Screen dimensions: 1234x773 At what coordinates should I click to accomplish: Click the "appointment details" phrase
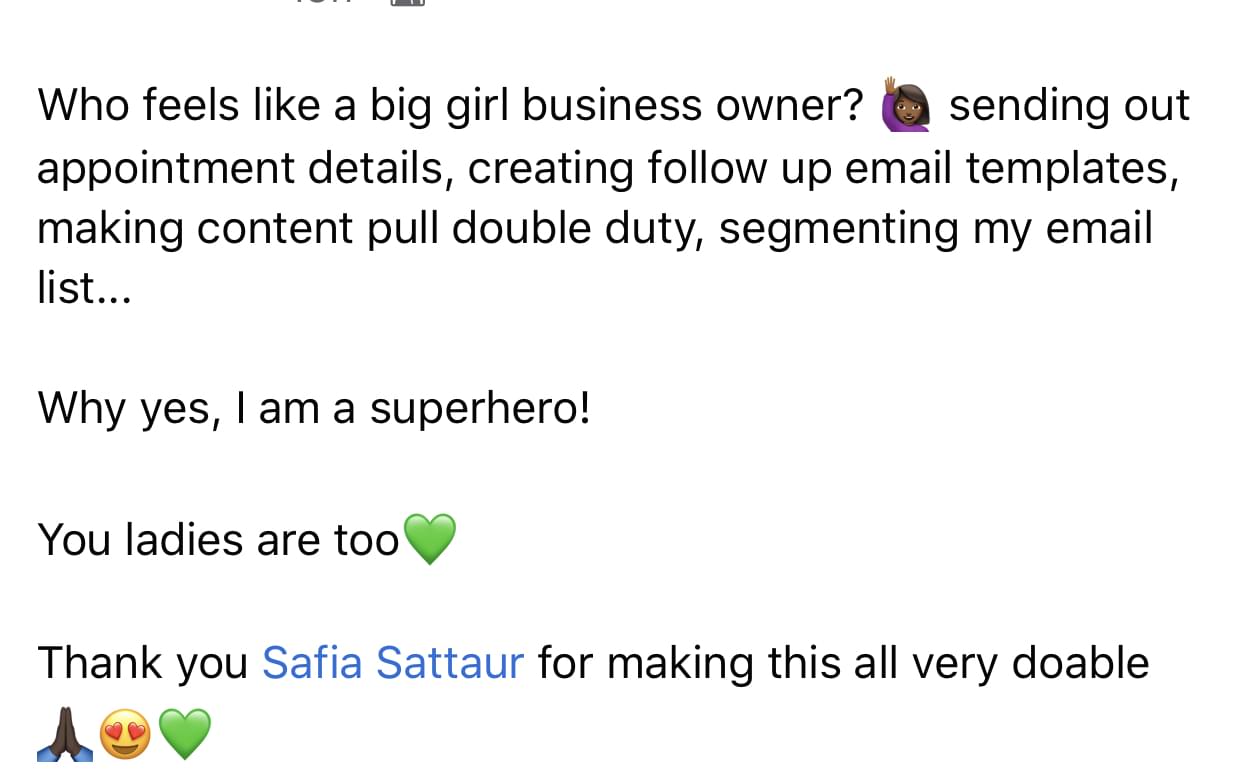pyautogui.click(x=240, y=168)
